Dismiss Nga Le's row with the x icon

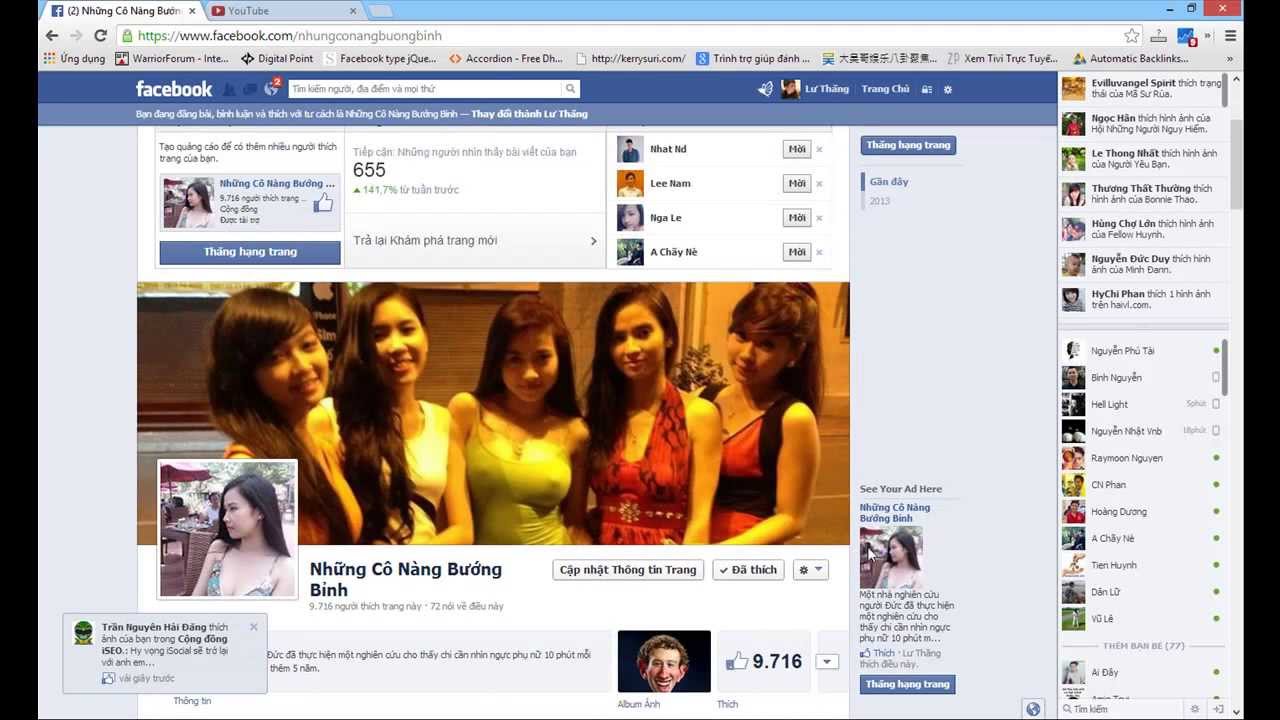click(x=819, y=218)
